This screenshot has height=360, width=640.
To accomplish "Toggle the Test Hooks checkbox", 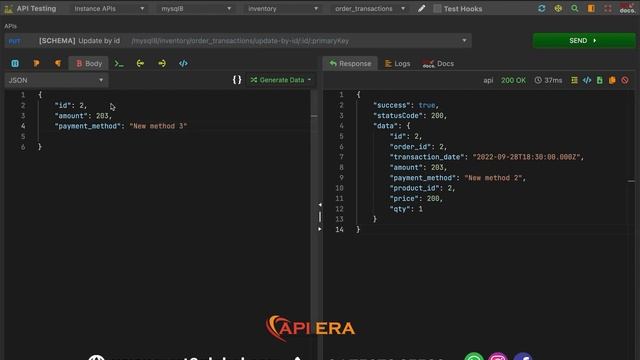I will coord(437,9).
